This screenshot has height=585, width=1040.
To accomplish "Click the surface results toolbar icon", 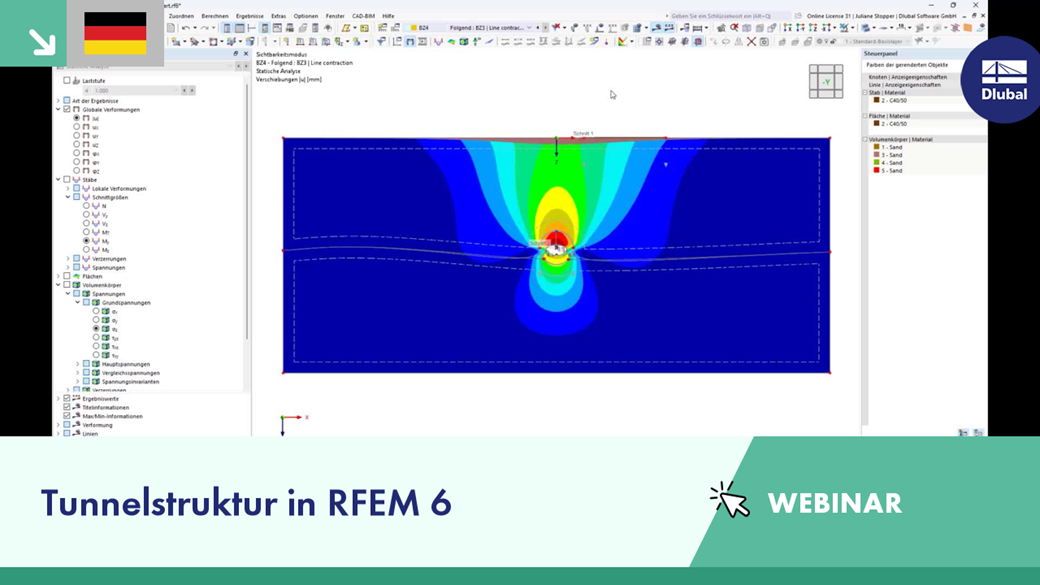I will (x=451, y=42).
